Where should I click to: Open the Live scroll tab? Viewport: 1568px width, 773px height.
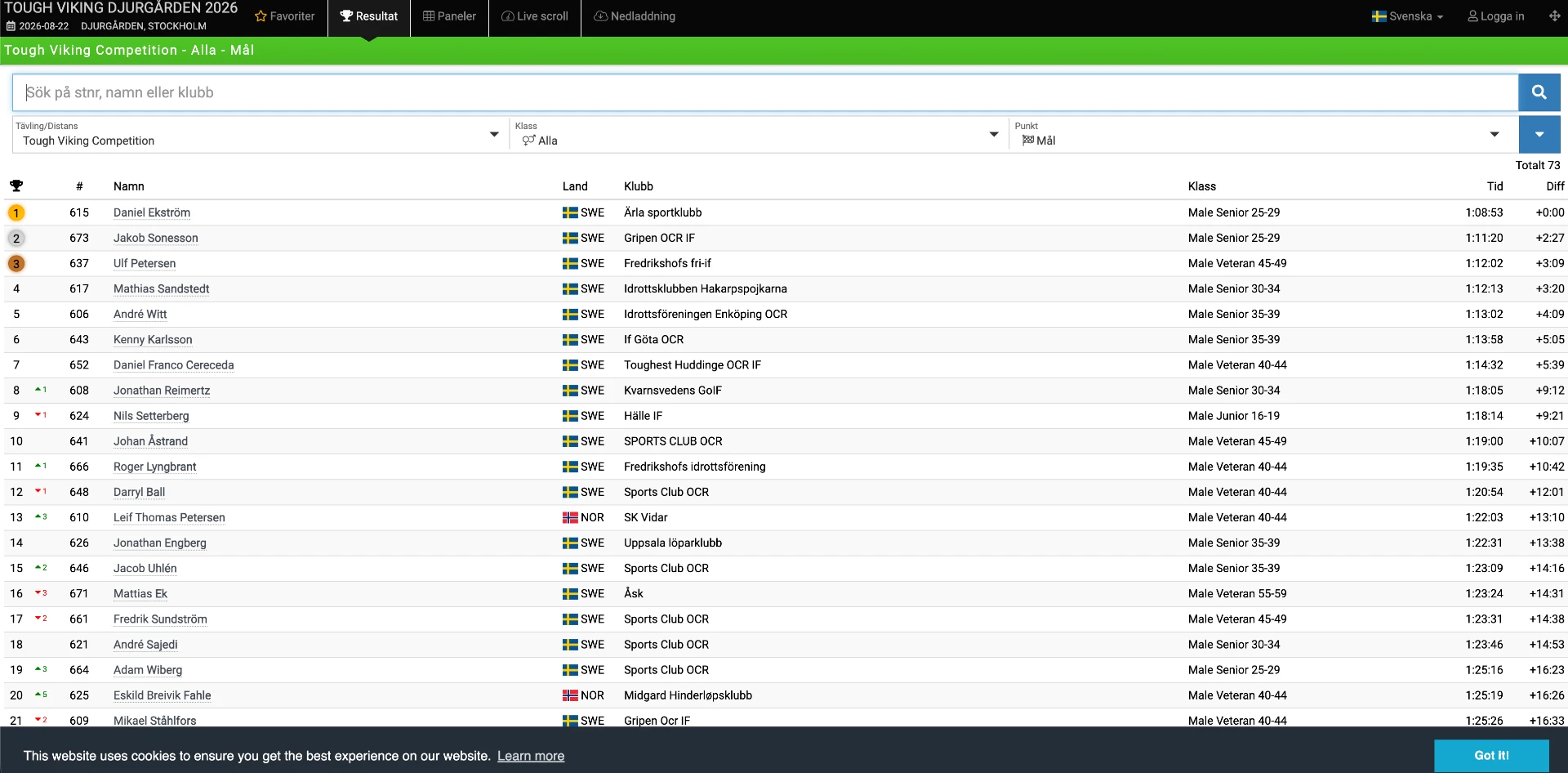(x=535, y=16)
